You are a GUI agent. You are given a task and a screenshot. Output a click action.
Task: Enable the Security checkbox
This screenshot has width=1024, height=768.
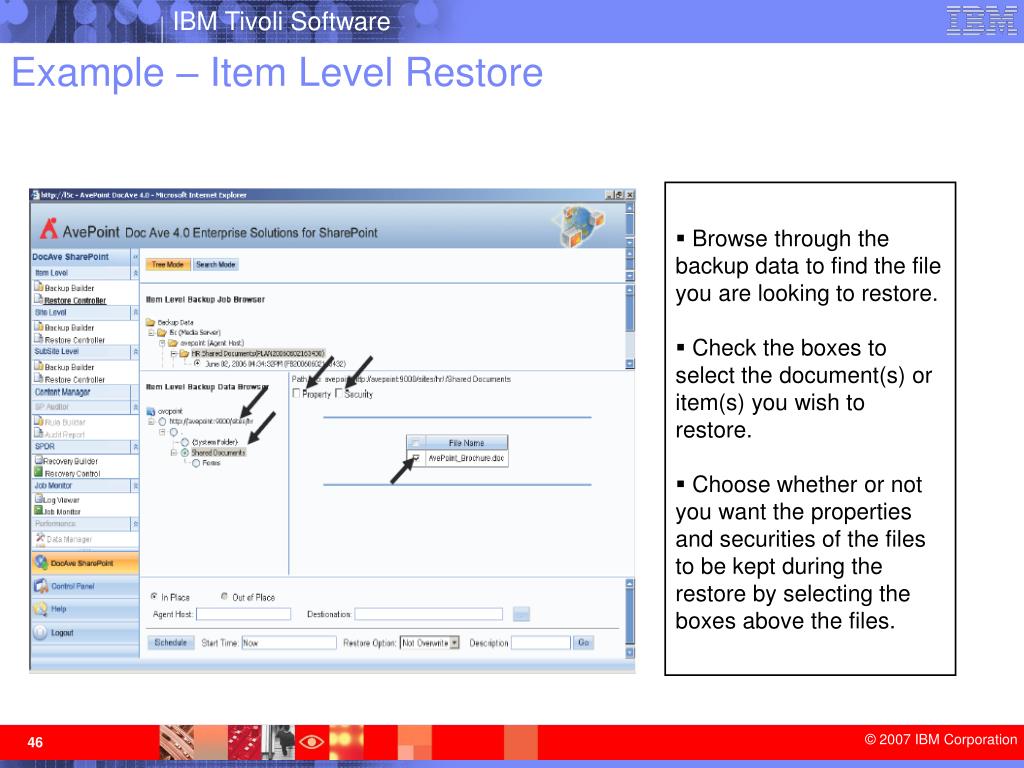(339, 393)
